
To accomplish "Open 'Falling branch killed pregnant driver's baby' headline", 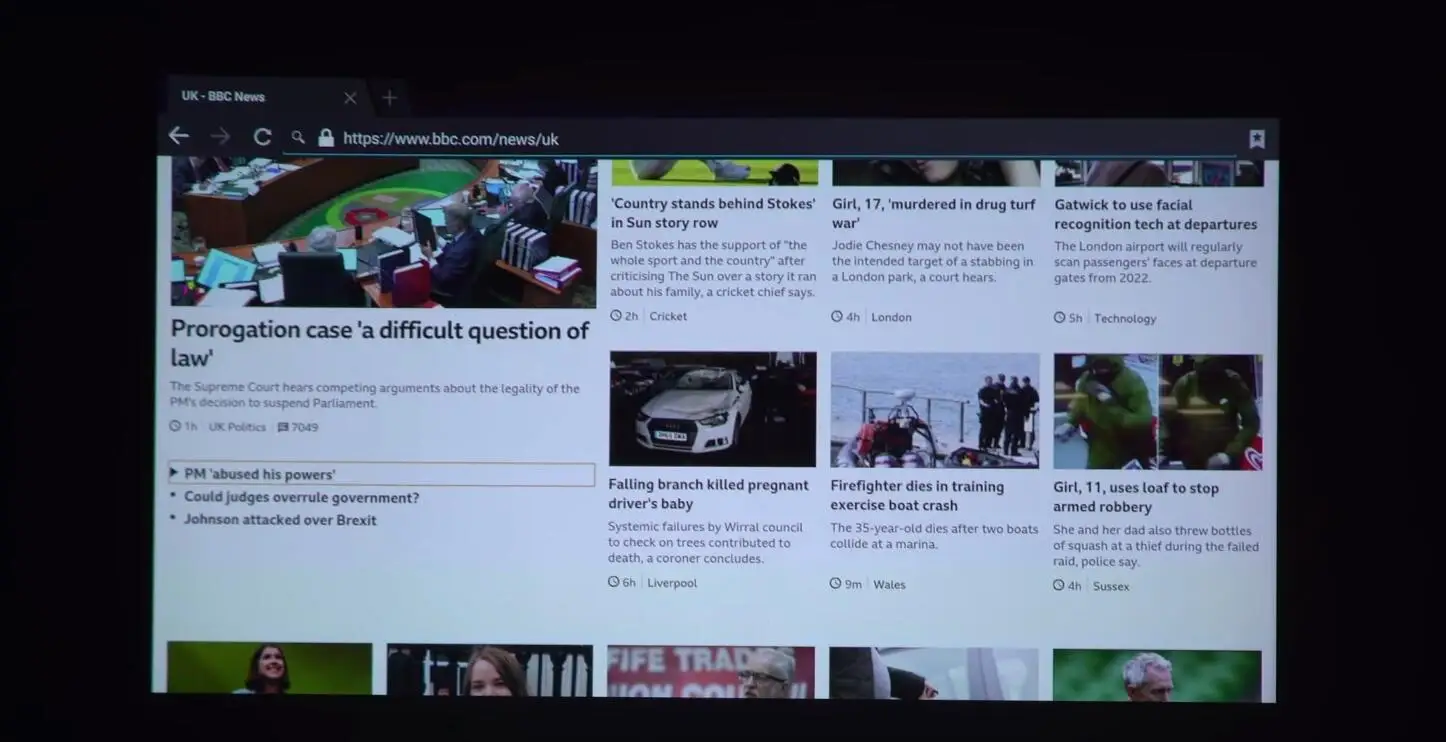I will (x=708, y=494).
